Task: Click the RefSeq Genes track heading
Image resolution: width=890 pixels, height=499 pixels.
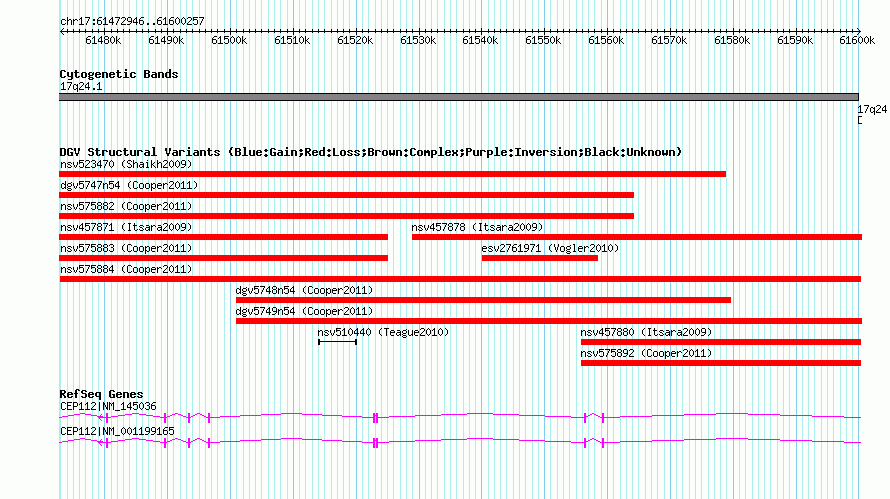Action: pos(101,394)
